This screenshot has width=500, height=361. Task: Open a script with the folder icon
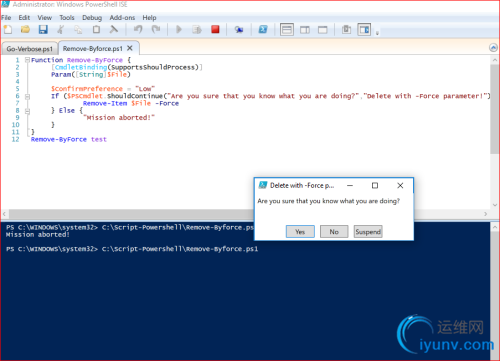pos(25,30)
